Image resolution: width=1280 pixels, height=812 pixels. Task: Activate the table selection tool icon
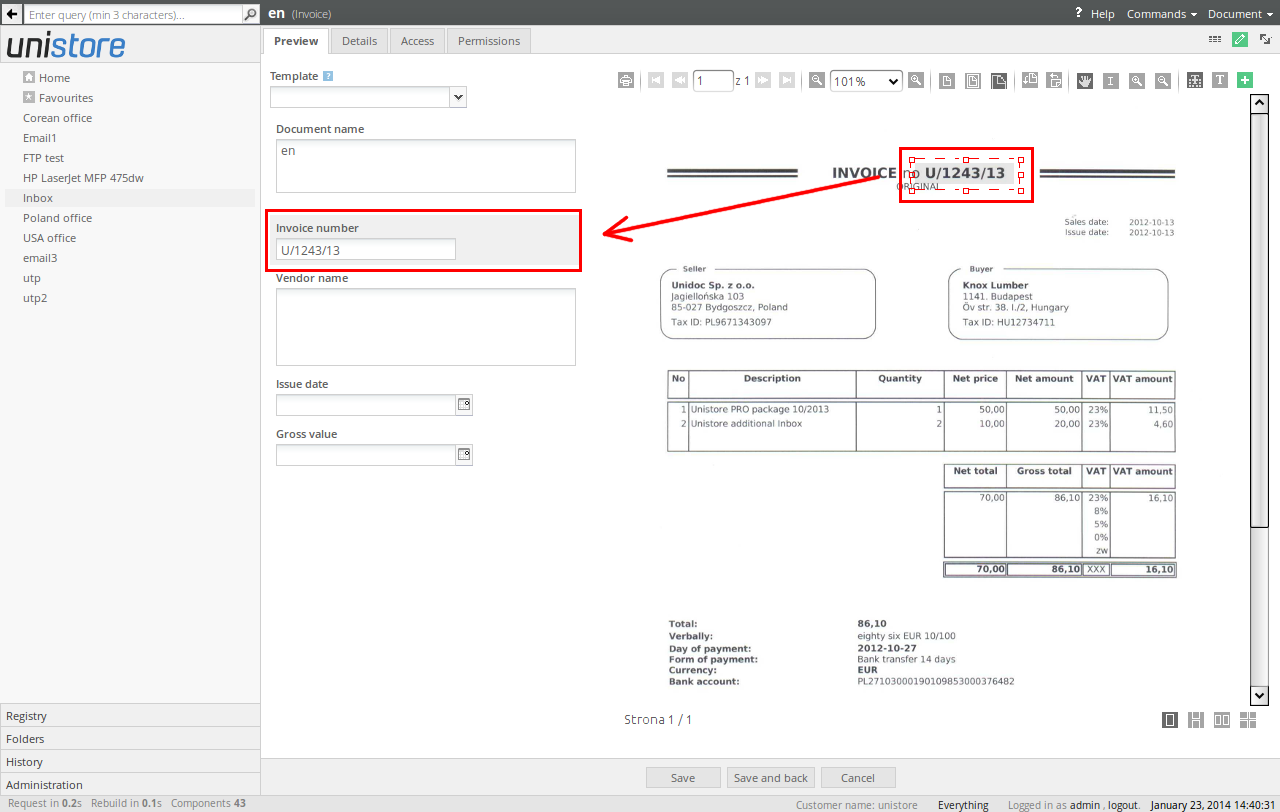pyautogui.click(x=1195, y=81)
